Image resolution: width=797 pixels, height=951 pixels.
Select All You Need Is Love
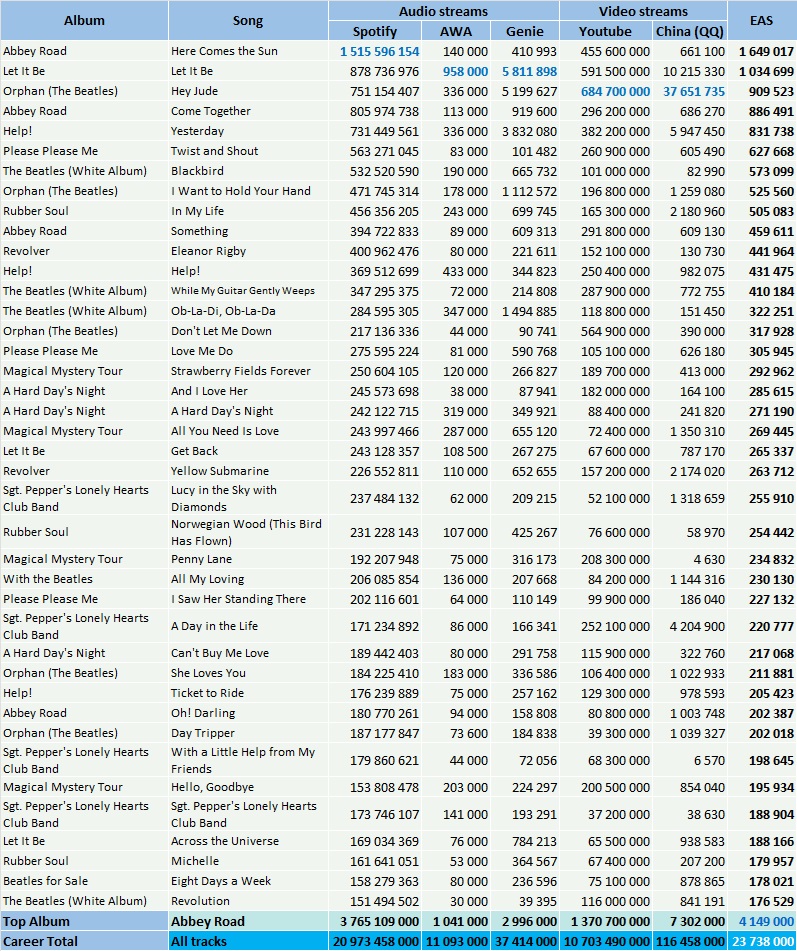(248, 431)
